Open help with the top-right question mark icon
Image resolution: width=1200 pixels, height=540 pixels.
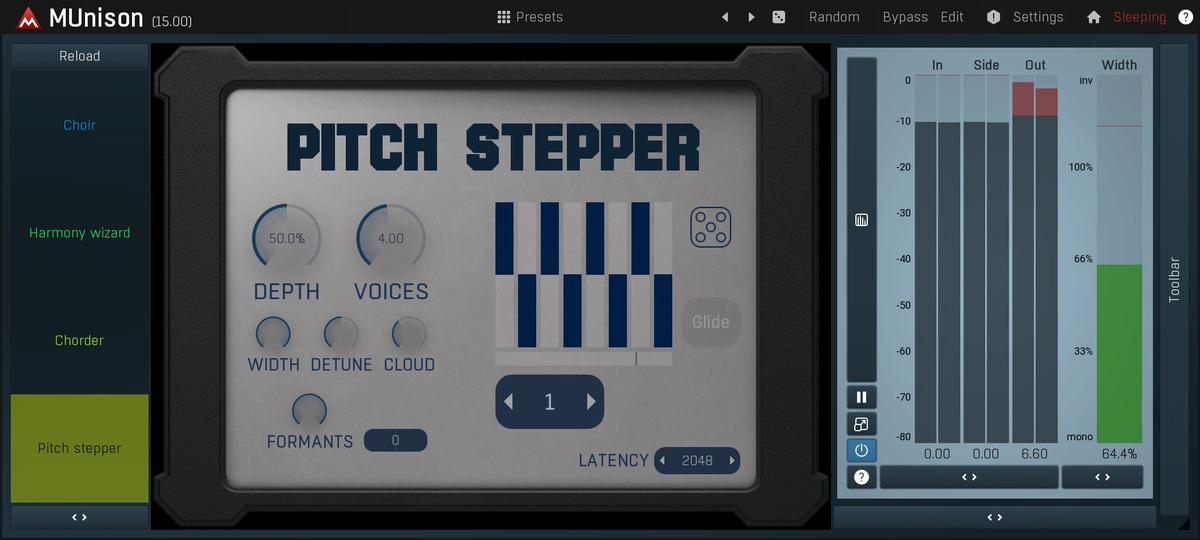(1185, 17)
